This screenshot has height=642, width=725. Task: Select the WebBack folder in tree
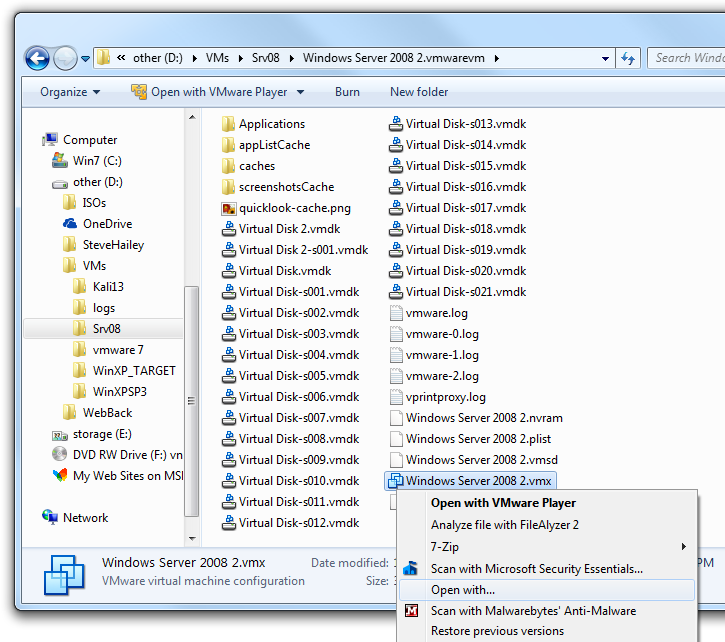[x=69, y=413]
